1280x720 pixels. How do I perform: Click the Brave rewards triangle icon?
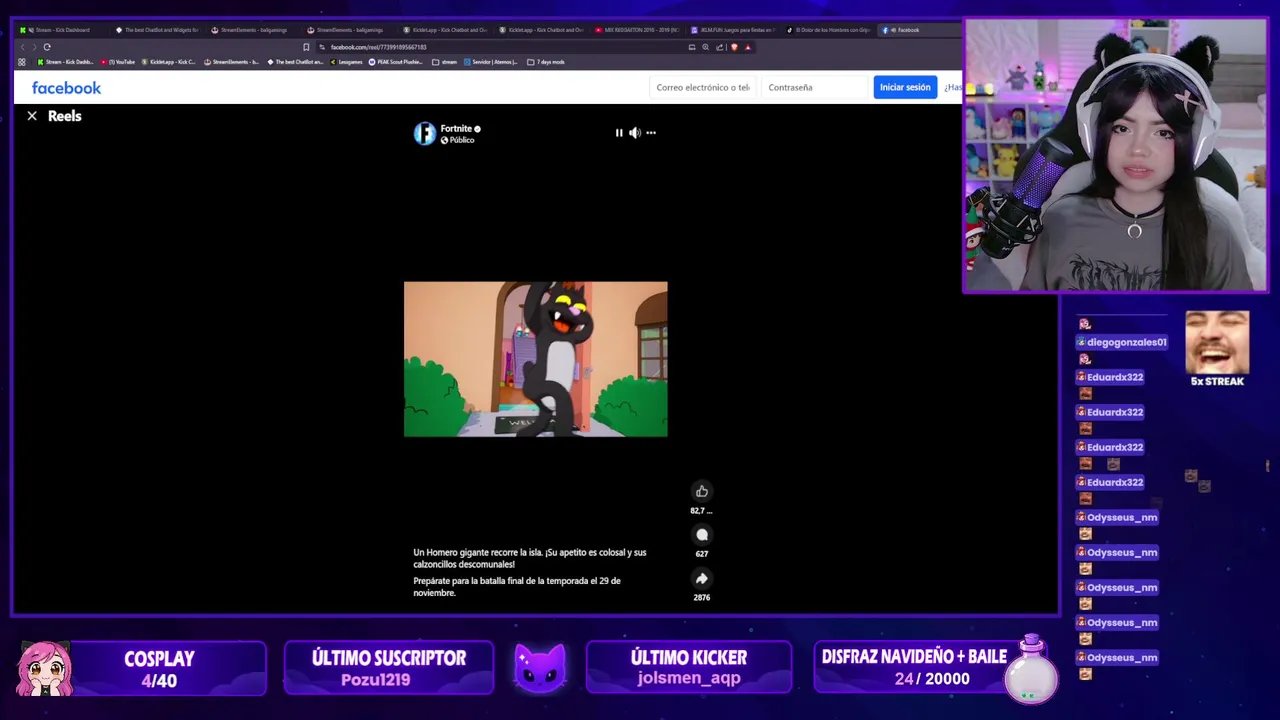pos(747,47)
